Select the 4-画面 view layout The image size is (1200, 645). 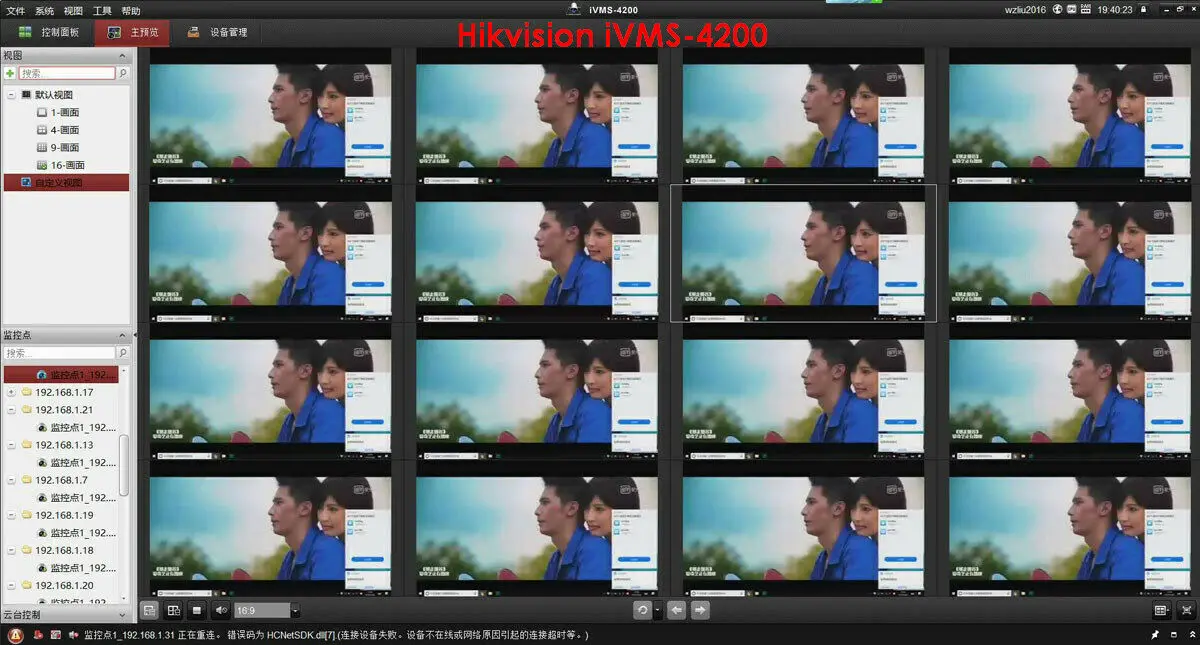(x=58, y=130)
